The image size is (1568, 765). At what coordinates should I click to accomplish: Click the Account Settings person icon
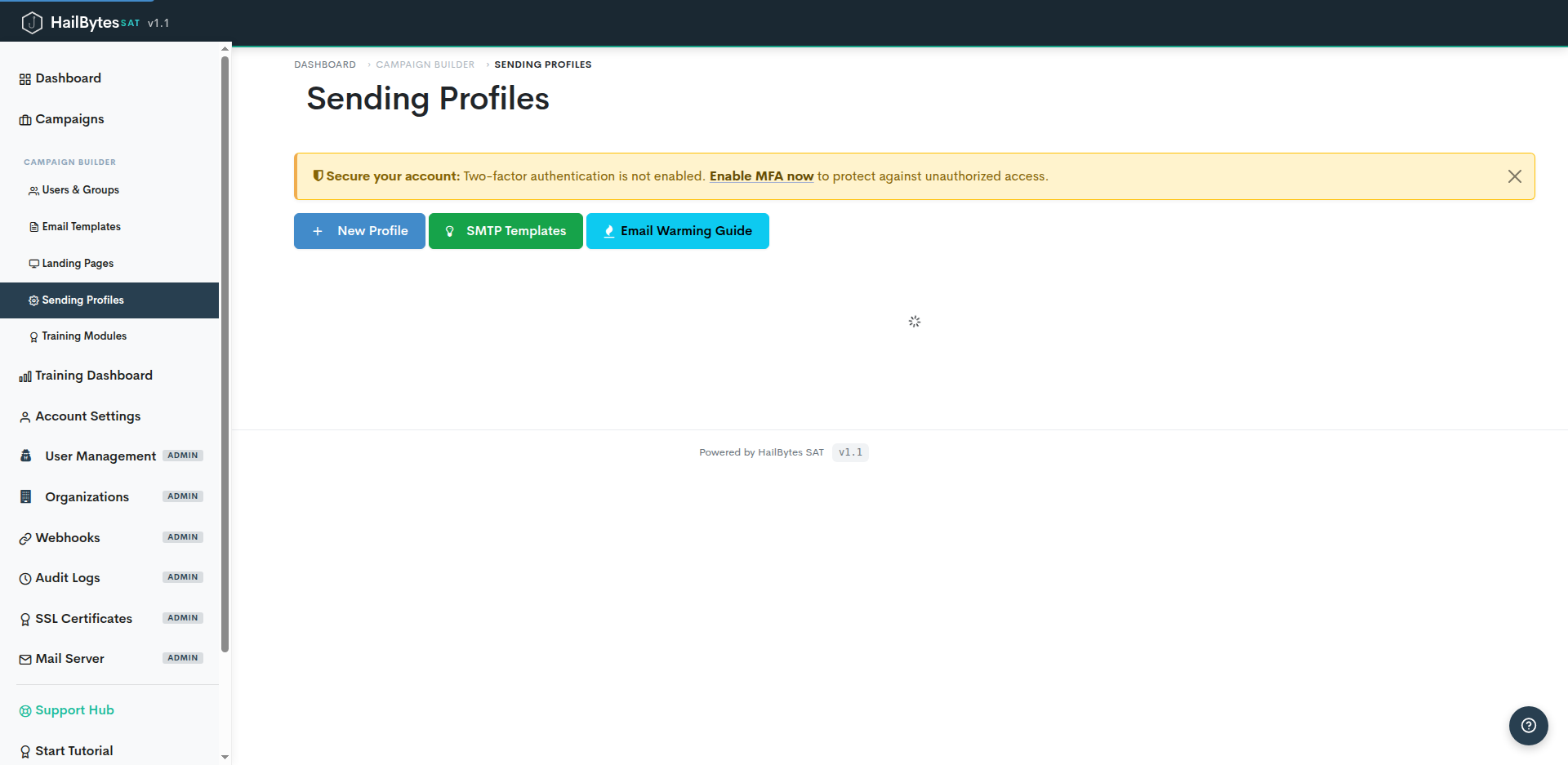pyautogui.click(x=25, y=417)
